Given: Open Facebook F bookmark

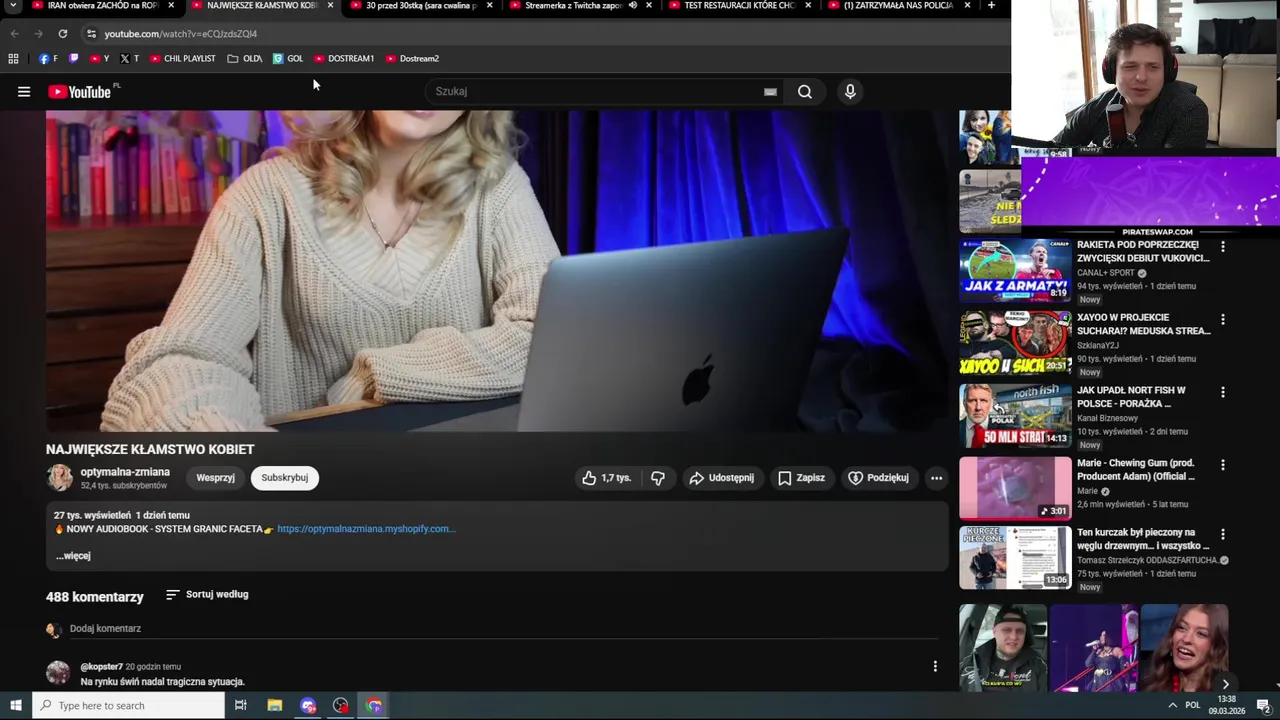Looking at the screenshot, I should tap(48, 59).
